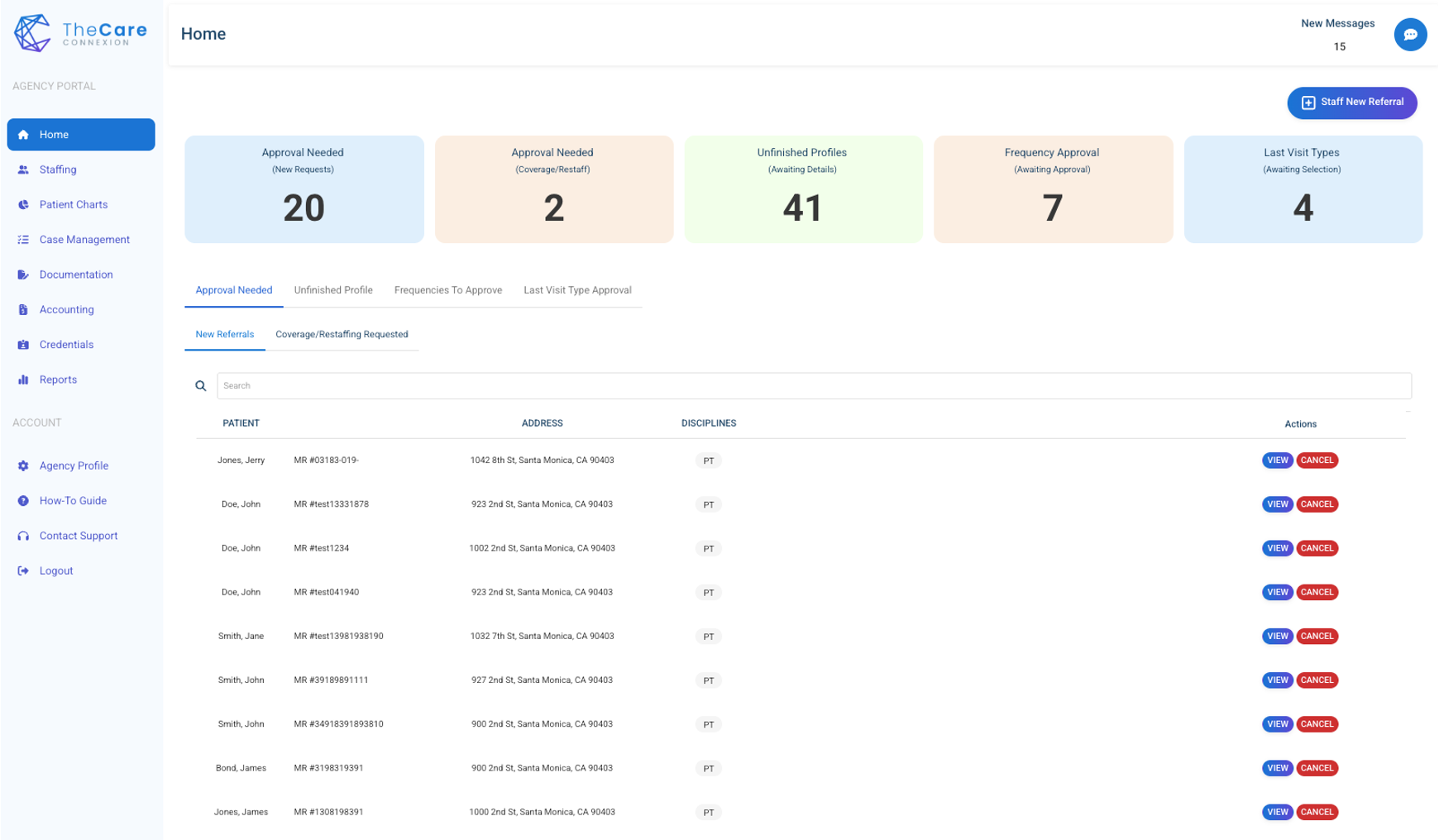Click the referrals Search field
Viewport: 1439px width, 840px height.
814,386
